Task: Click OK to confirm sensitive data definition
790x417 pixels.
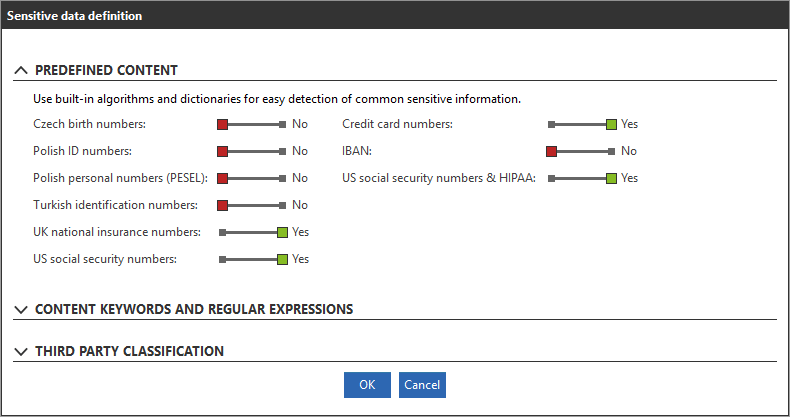Action: [x=367, y=385]
